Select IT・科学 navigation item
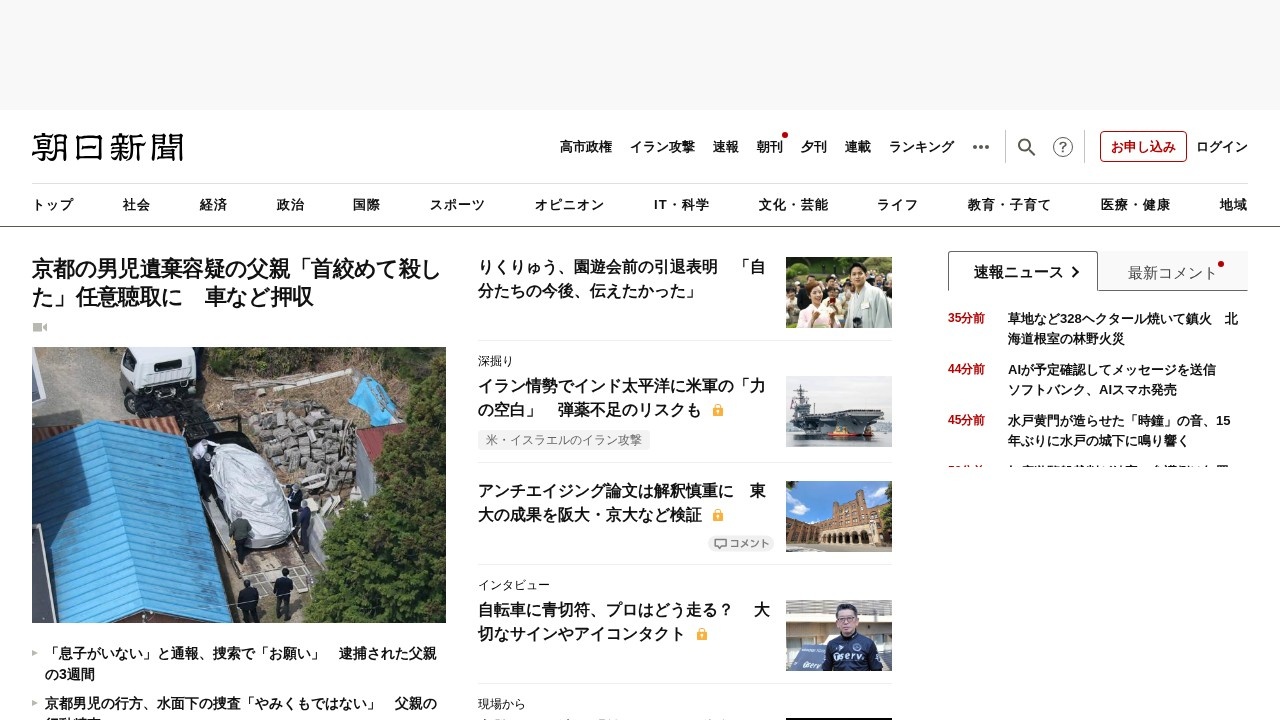 [x=681, y=205]
